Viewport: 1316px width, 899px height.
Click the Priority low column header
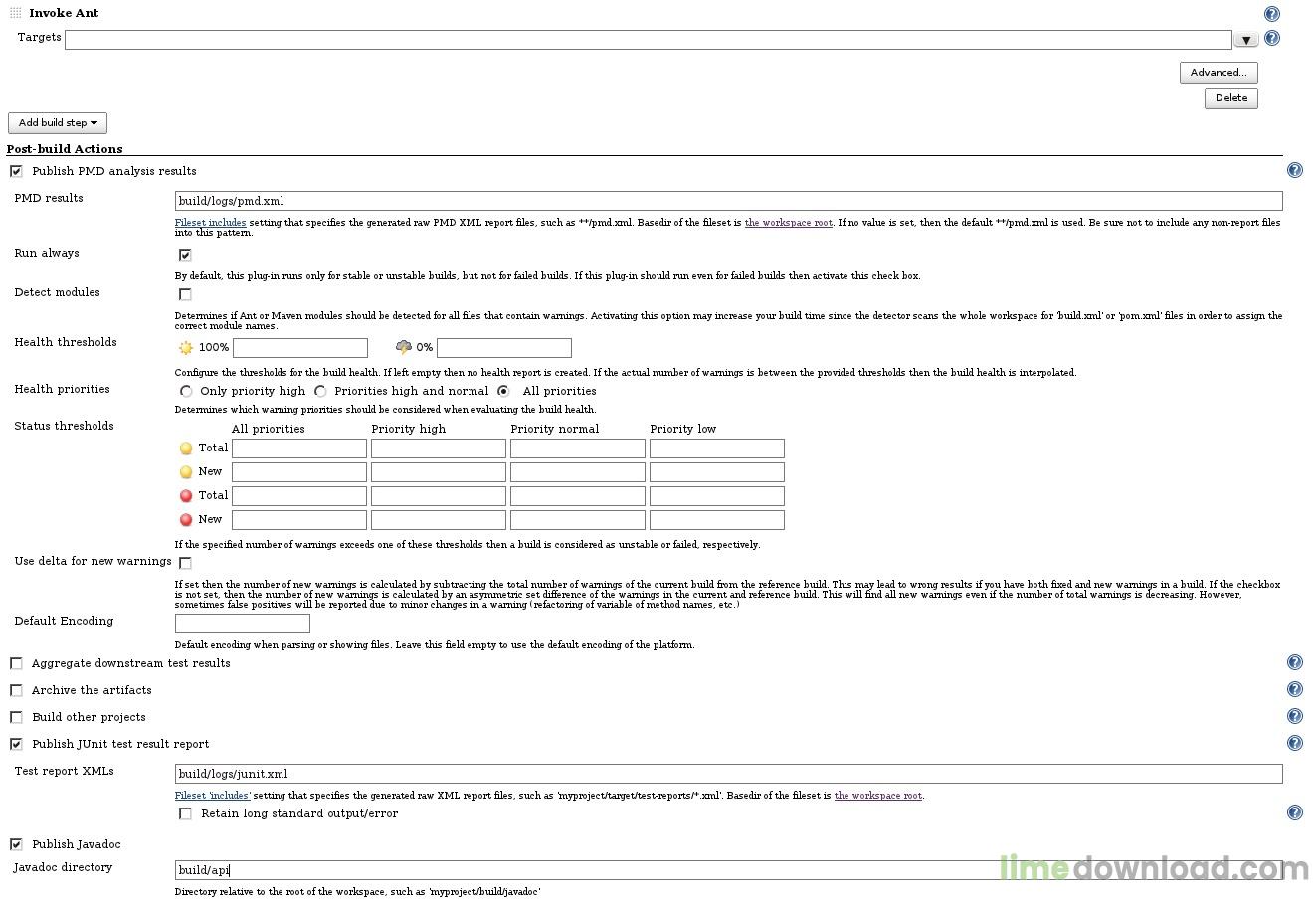pyautogui.click(x=683, y=429)
